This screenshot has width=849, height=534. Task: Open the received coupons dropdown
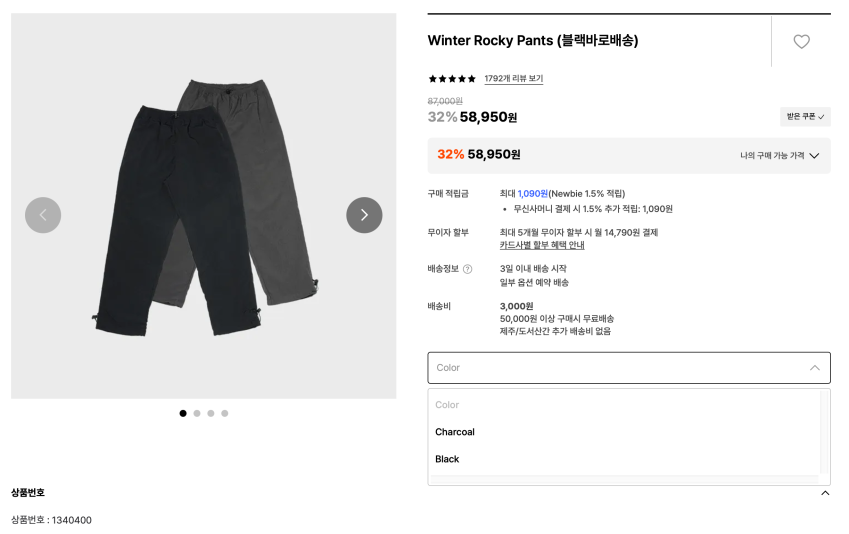(805, 117)
